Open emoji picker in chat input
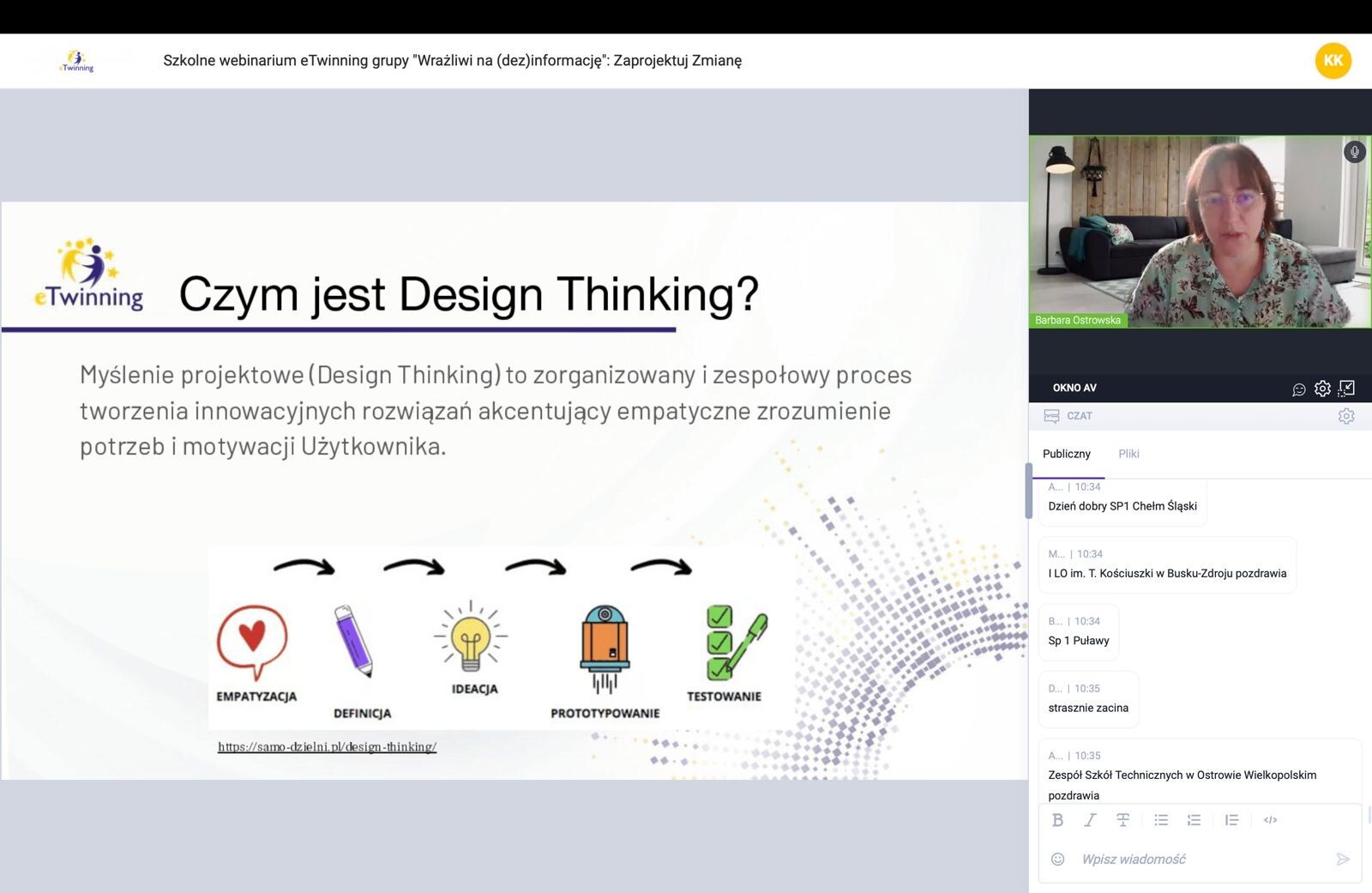The width and height of the screenshot is (1372, 893). (x=1057, y=859)
